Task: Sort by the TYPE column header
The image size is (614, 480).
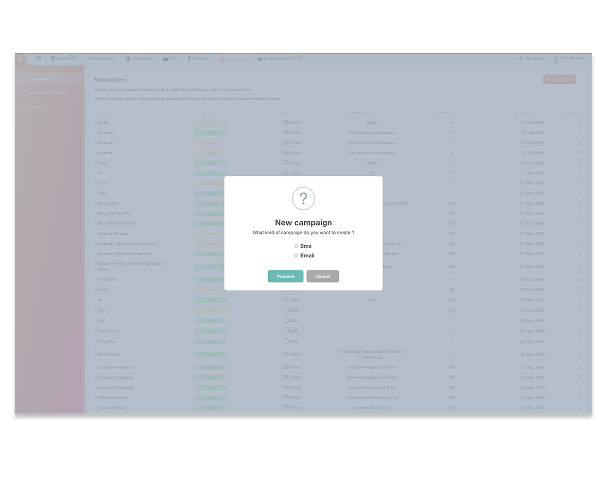Action: [x=286, y=113]
